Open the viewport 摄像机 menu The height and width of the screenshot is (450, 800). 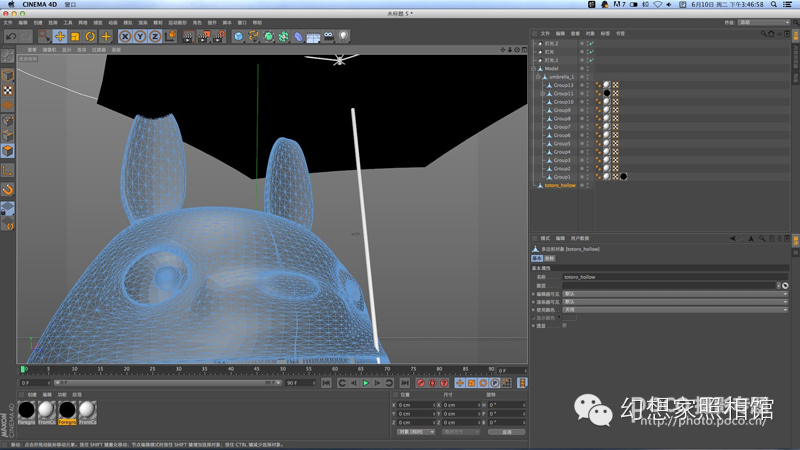pos(49,50)
